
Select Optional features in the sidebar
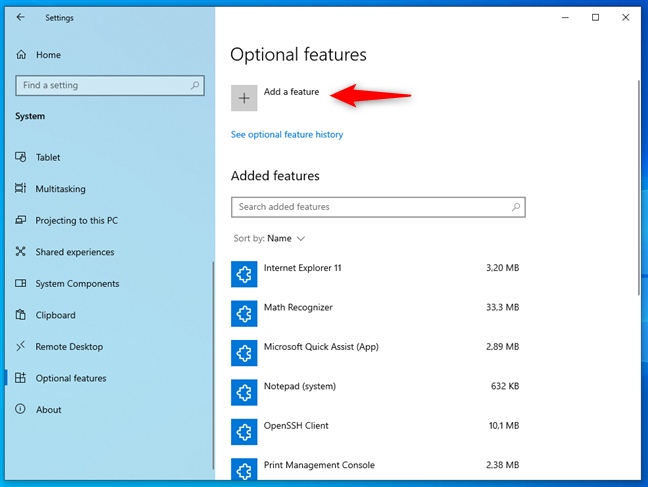71,378
